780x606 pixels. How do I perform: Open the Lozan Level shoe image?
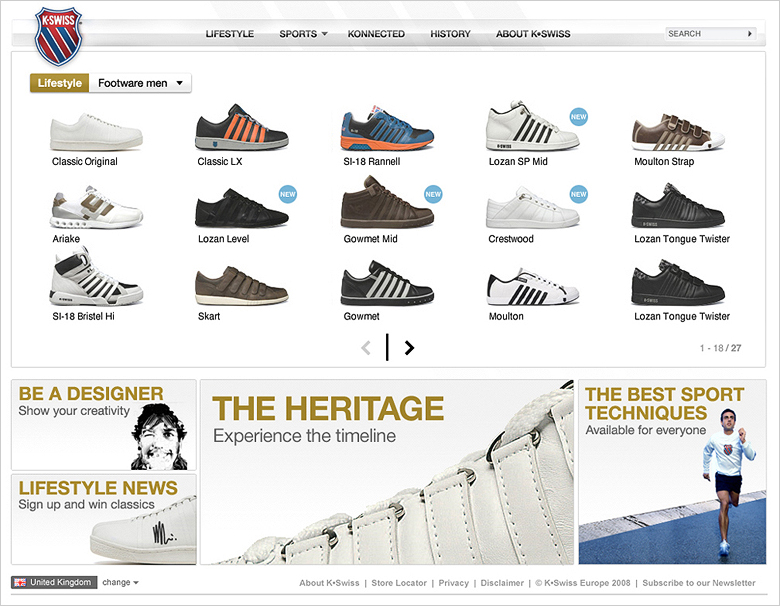click(241, 208)
